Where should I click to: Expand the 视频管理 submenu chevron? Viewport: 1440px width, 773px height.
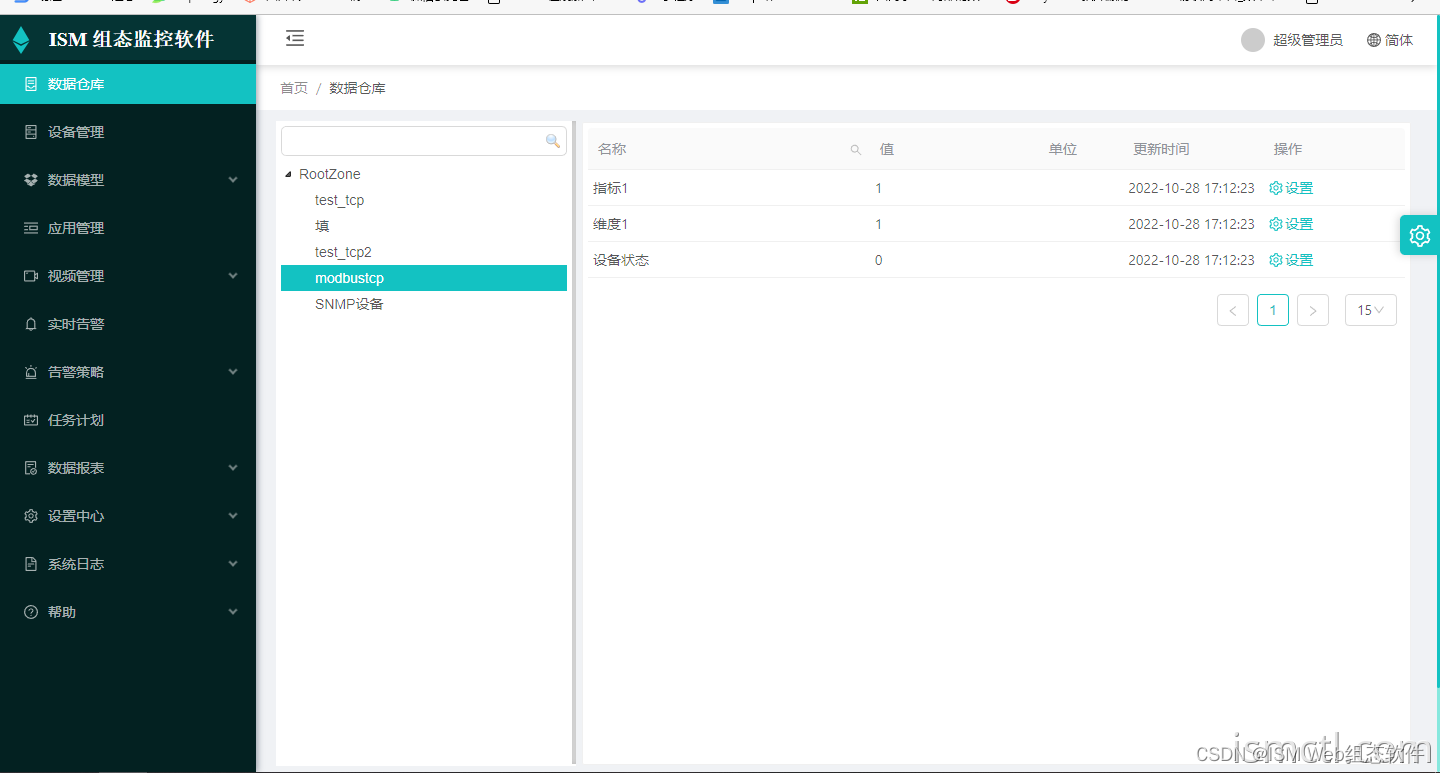pyautogui.click(x=233, y=276)
